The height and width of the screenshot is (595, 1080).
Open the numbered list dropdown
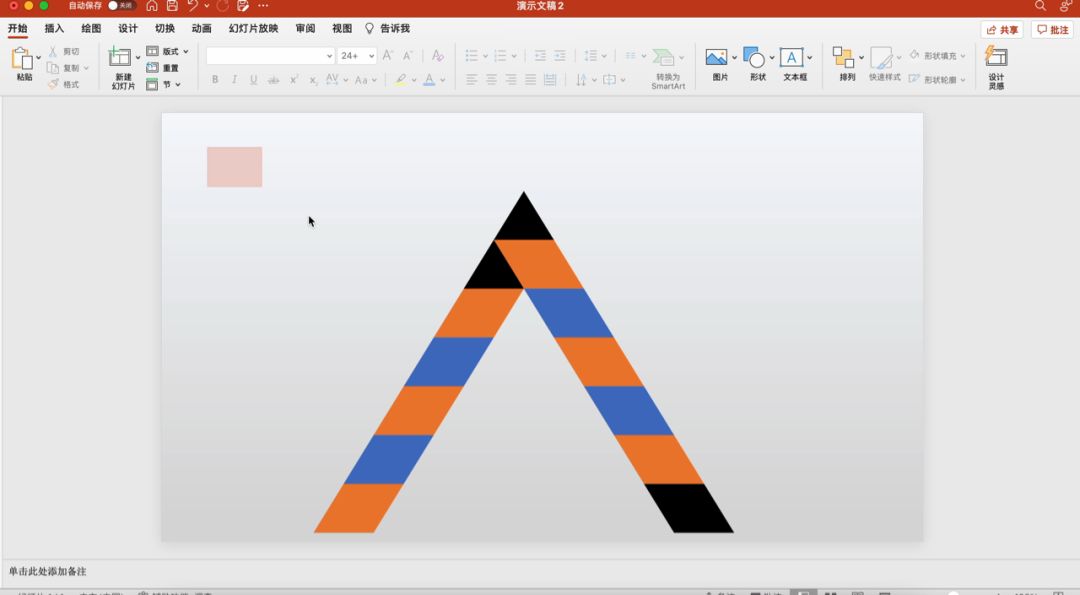coord(514,56)
